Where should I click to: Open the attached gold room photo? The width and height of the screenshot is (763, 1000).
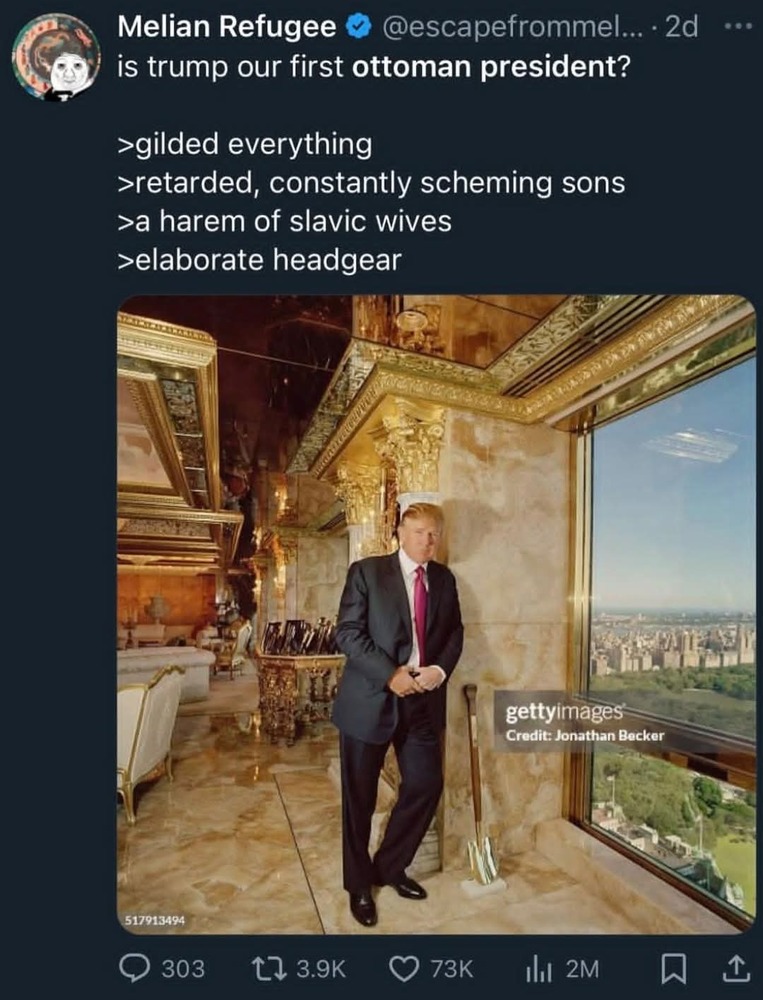(436, 614)
